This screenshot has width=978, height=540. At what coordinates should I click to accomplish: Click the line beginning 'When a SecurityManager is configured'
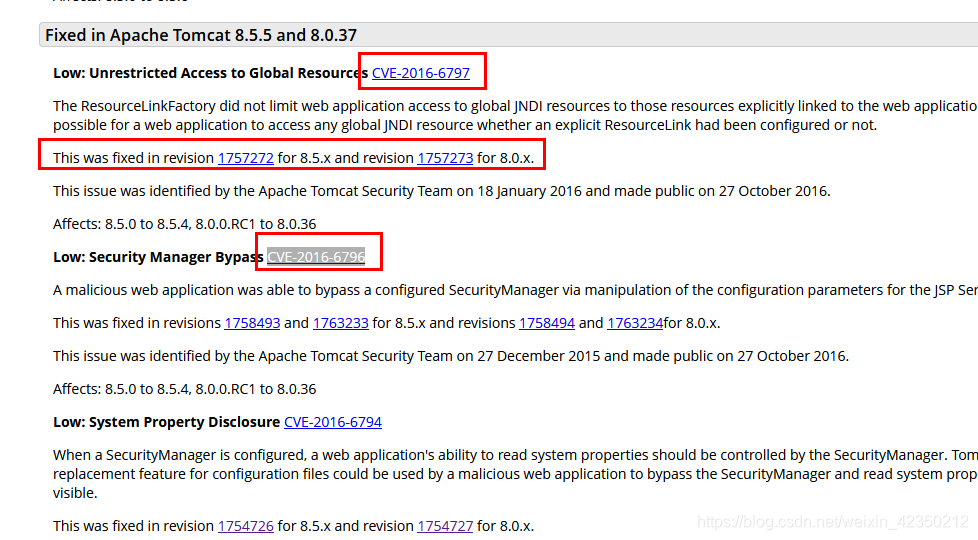click(x=515, y=455)
